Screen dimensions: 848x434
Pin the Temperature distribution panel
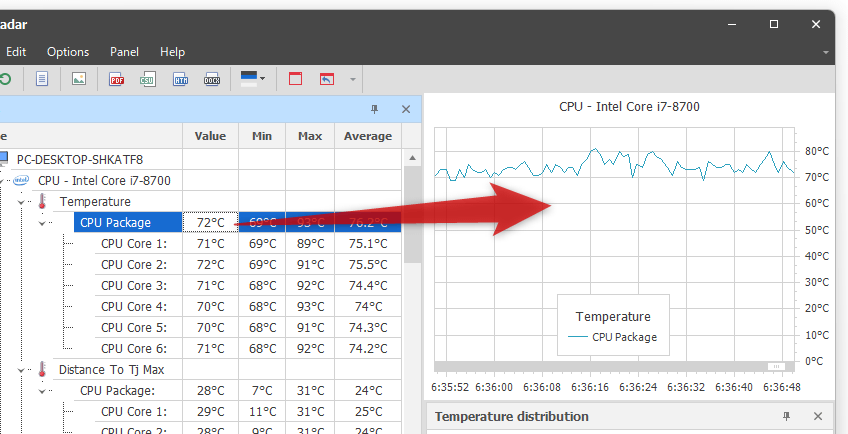coord(787,416)
